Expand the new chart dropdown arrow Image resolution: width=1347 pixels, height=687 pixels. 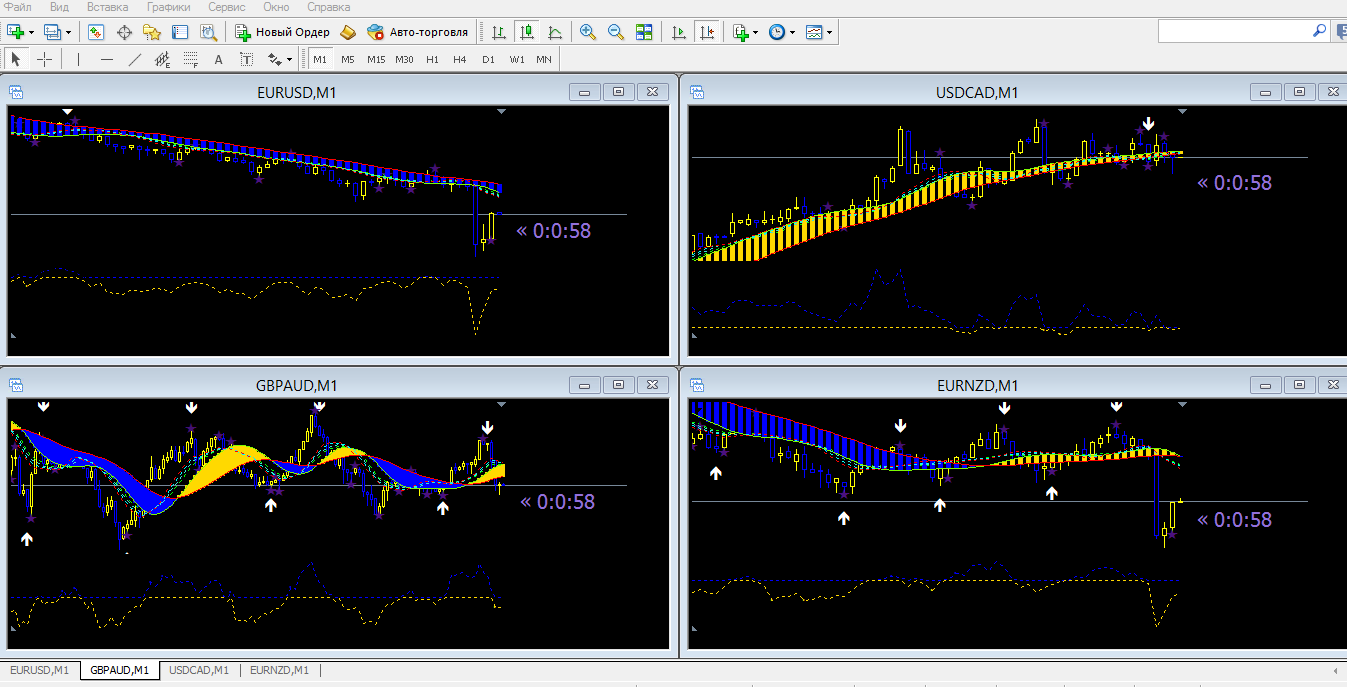[32, 32]
